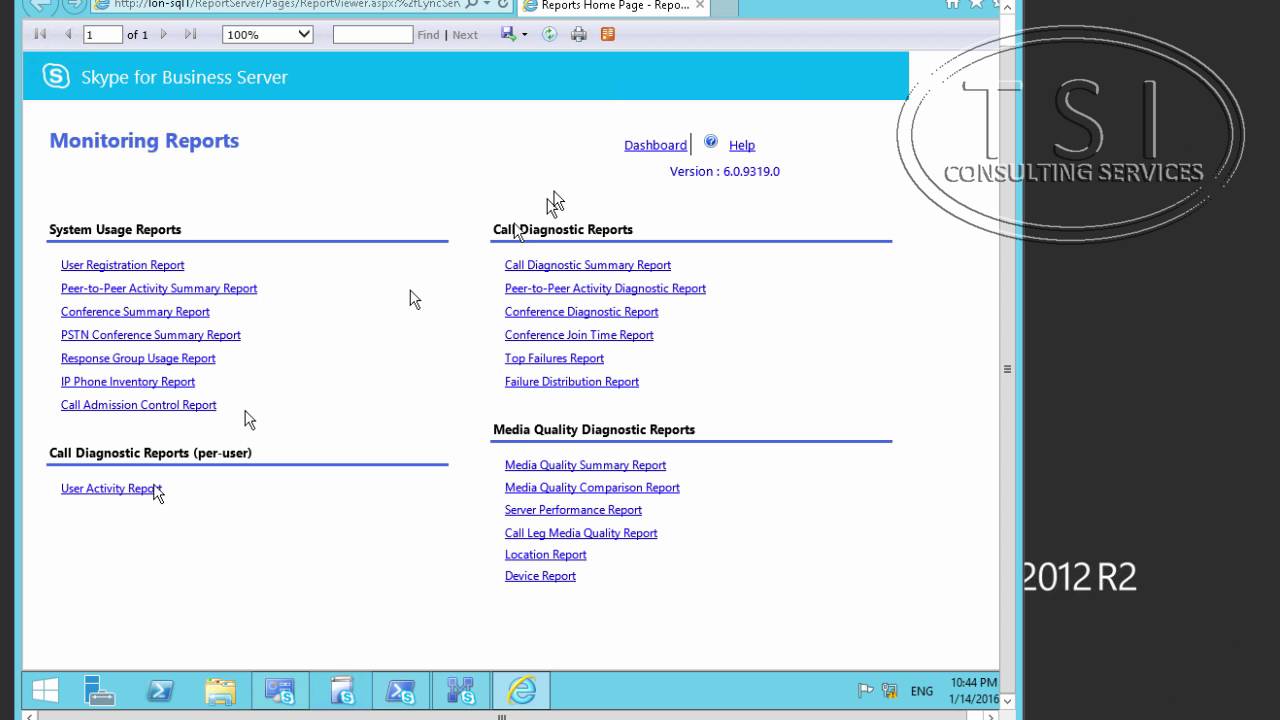Open the Call Diagnostic Summary Report
Image resolution: width=1280 pixels, height=720 pixels.
tap(588, 265)
